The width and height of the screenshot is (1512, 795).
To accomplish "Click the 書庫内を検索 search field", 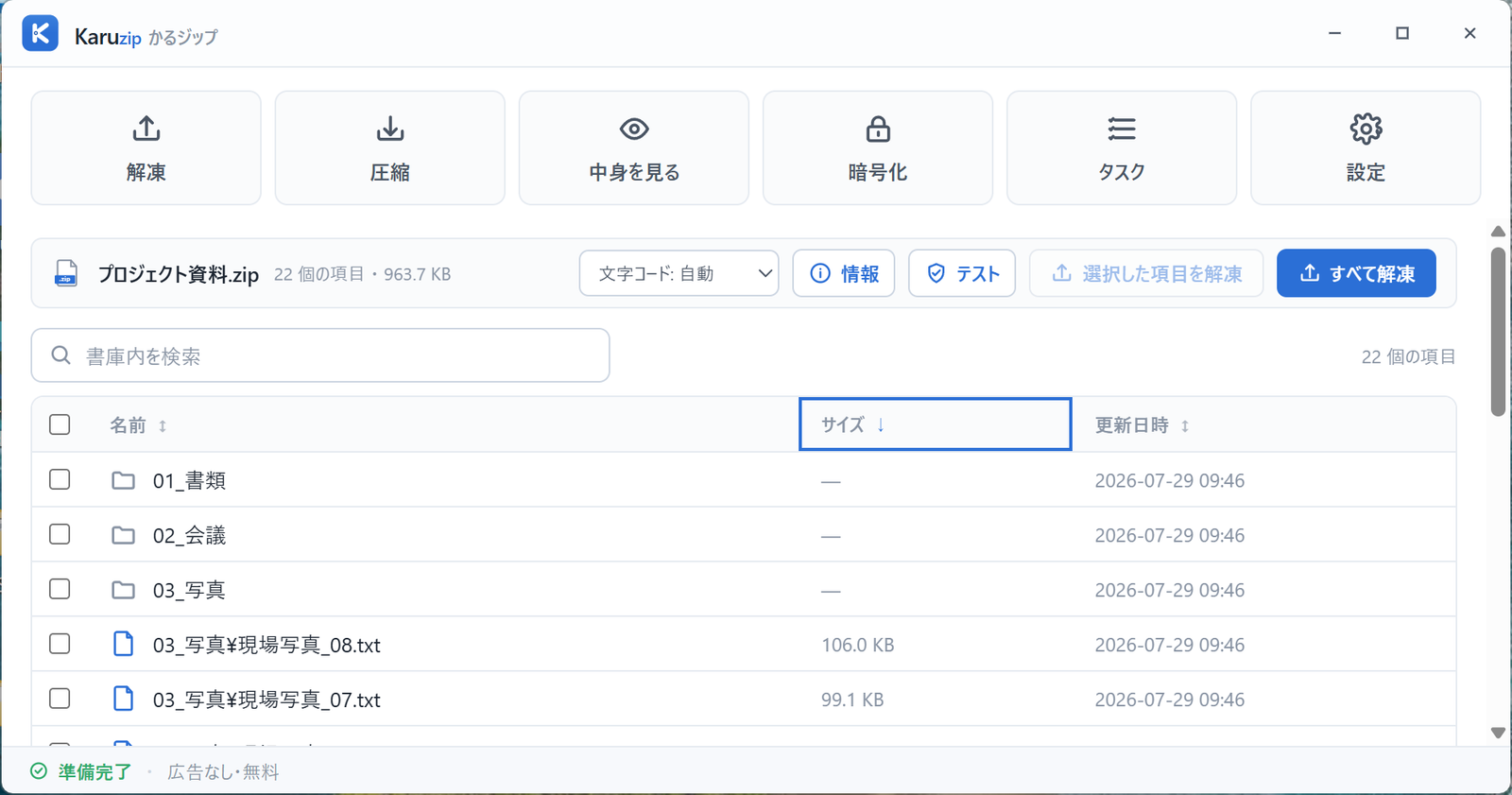I will coord(320,355).
